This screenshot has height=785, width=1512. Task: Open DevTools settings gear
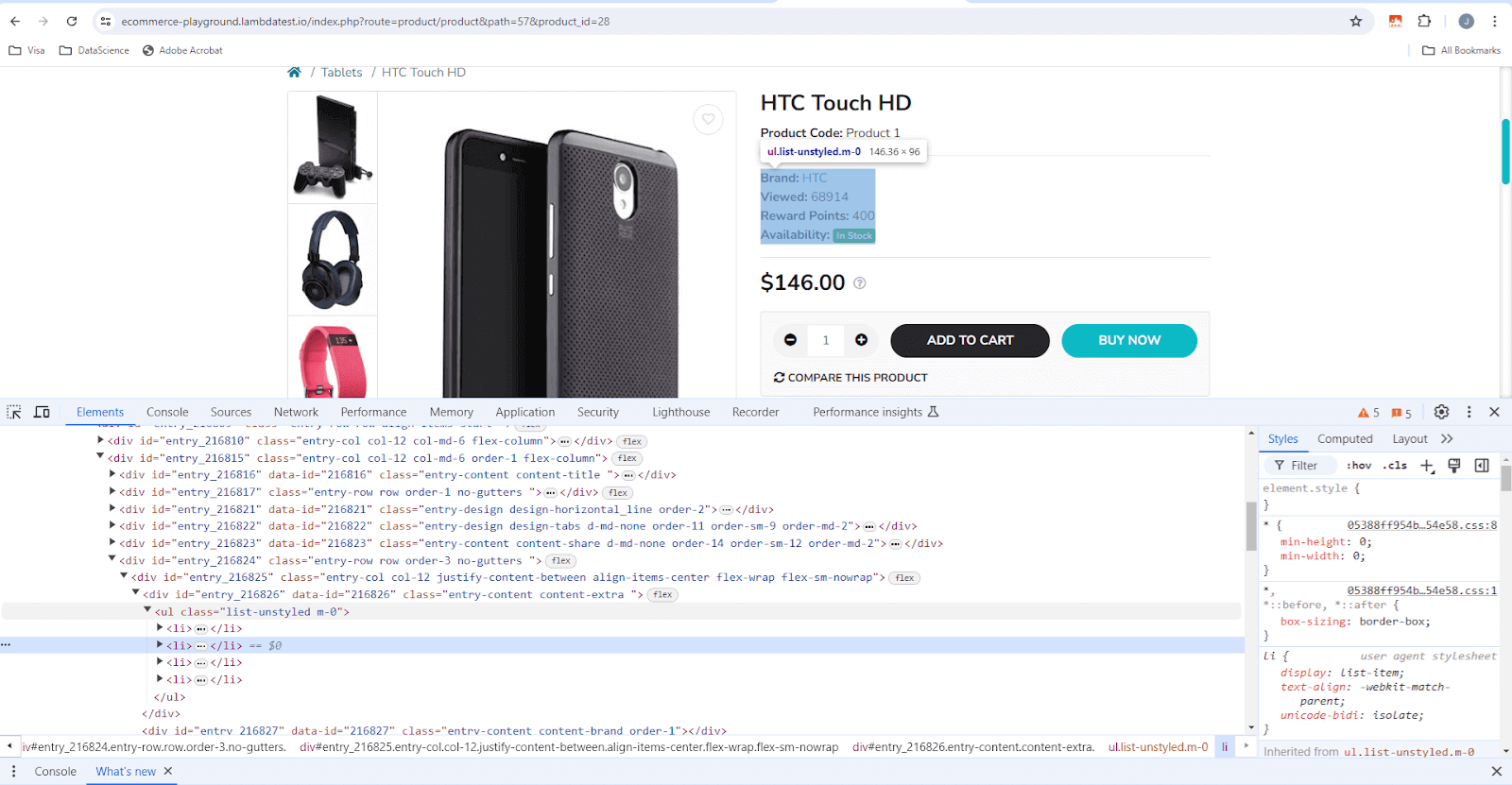[1441, 412]
